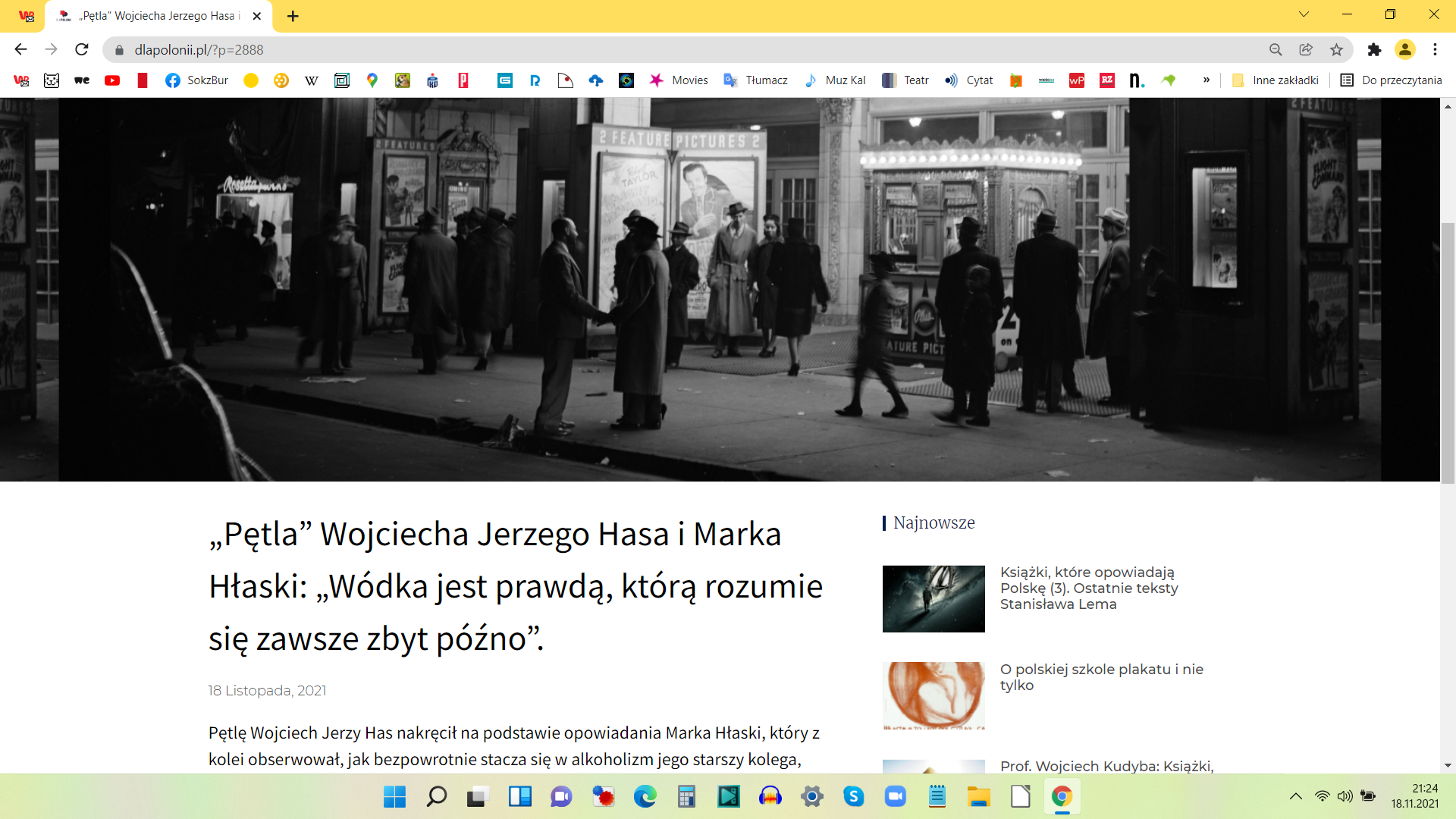Image resolution: width=1456 pixels, height=819 pixels.
Task: Bookmark this page with star icon
Action: point(1336,49)
